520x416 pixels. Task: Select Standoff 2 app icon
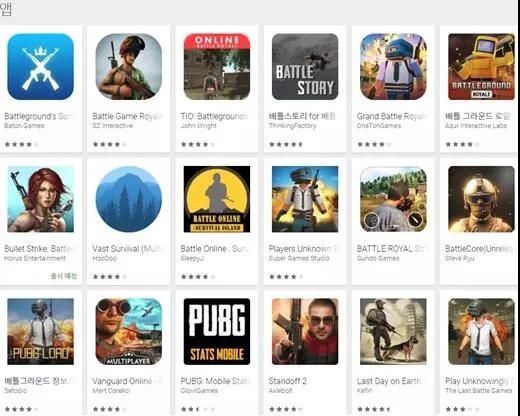click(305, 331)
